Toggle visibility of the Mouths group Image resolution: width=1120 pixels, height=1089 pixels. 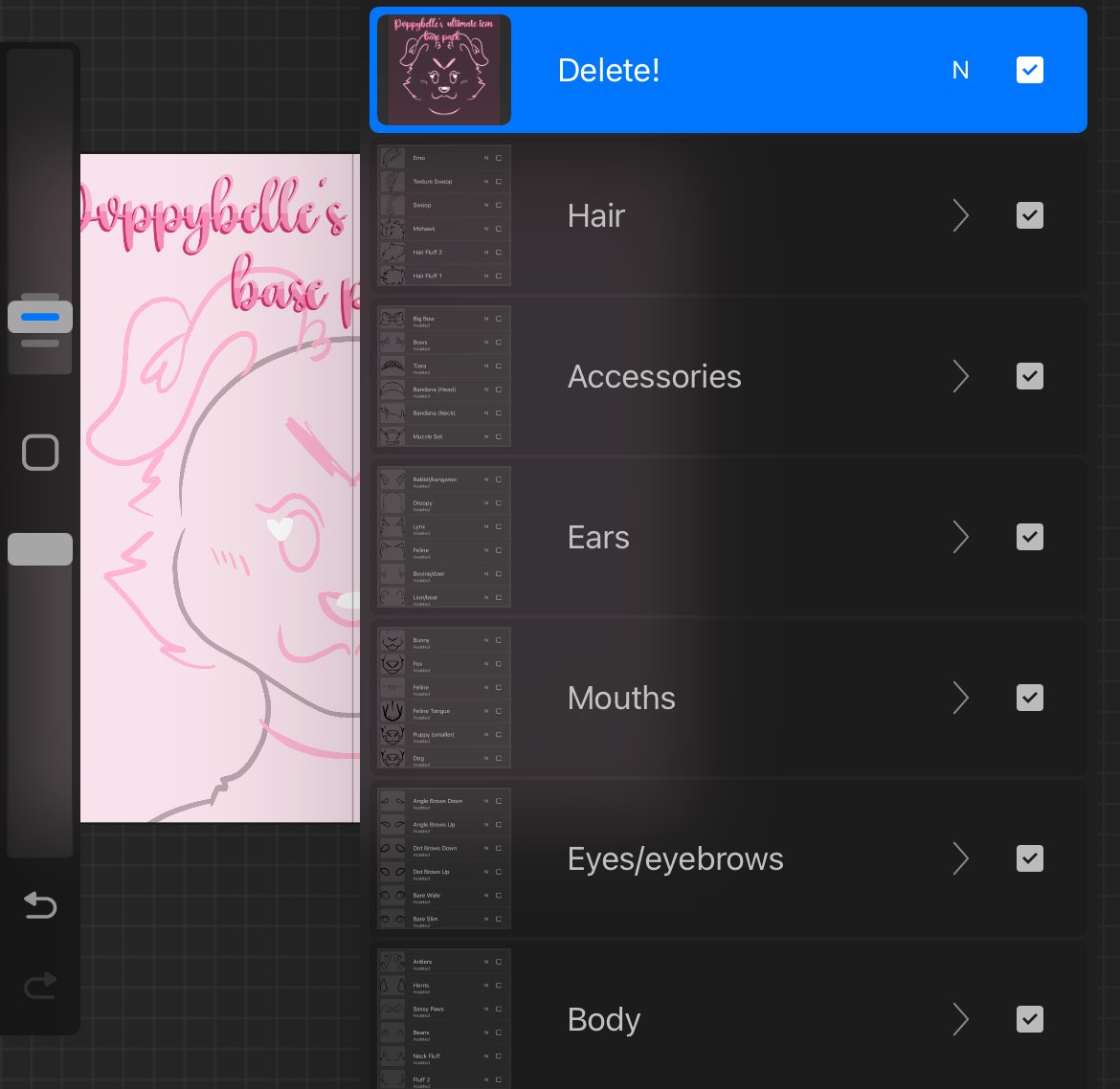[1029, 698]
